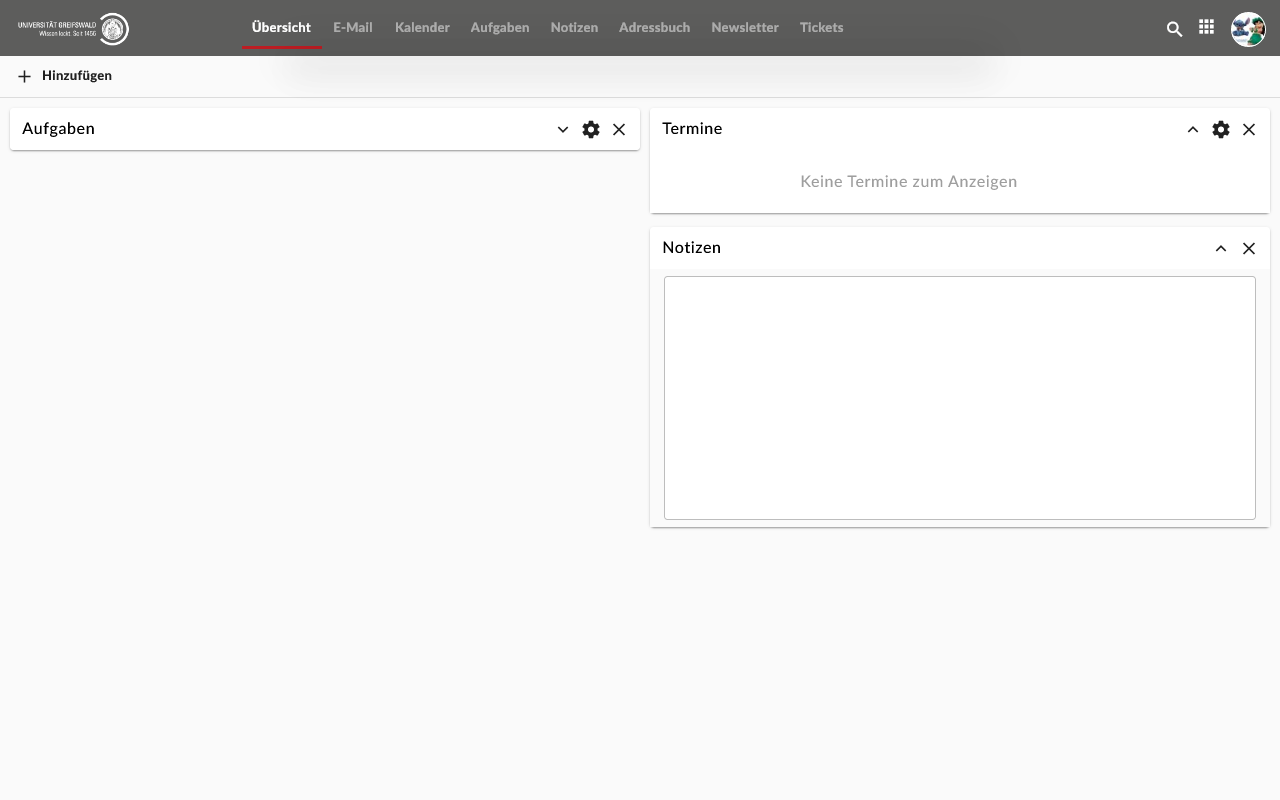Click inside the Notizen text area
Screen dimensions: 1280x800
click(959, 398)
